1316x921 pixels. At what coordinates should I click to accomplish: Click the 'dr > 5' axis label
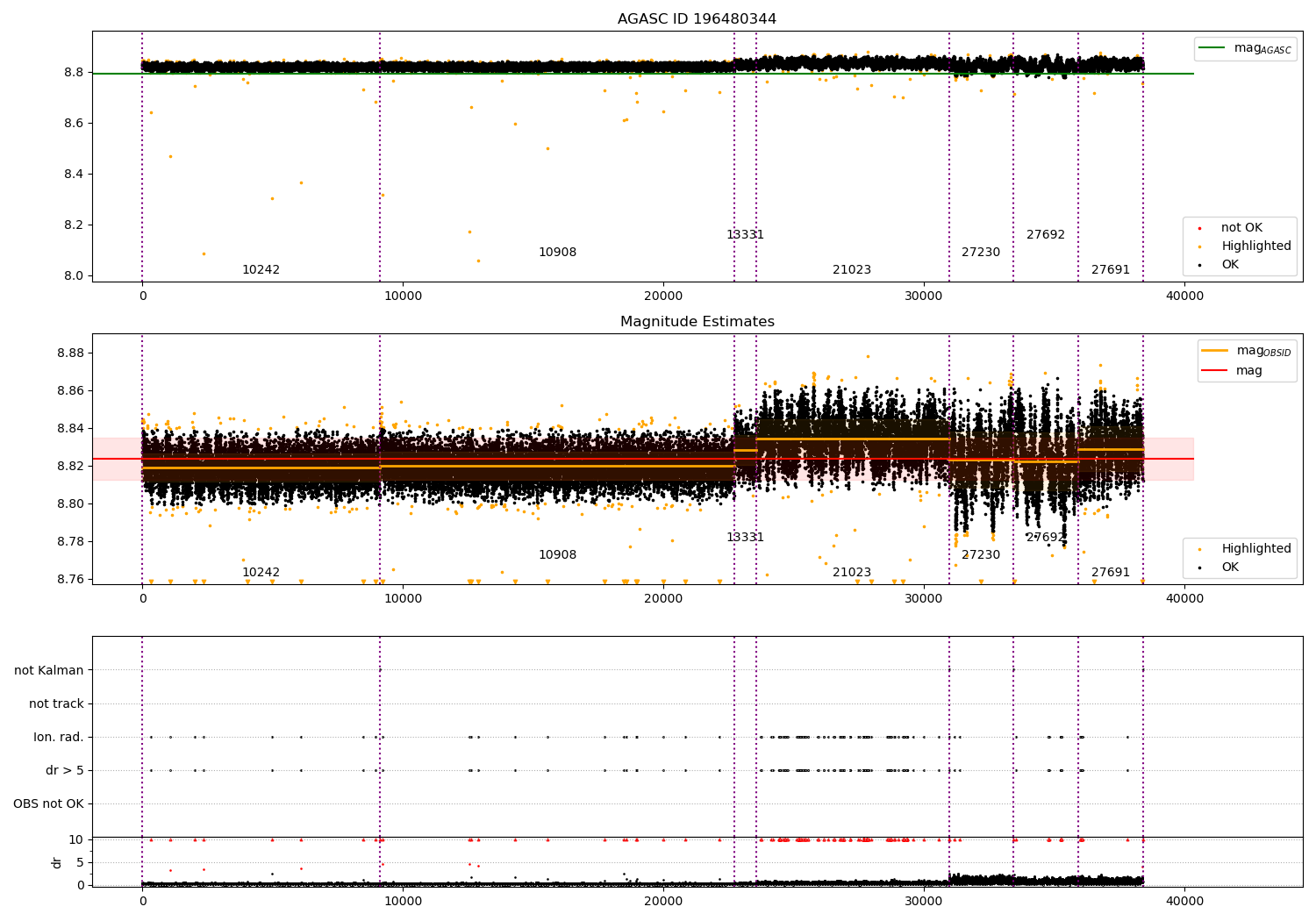(65, 771)
